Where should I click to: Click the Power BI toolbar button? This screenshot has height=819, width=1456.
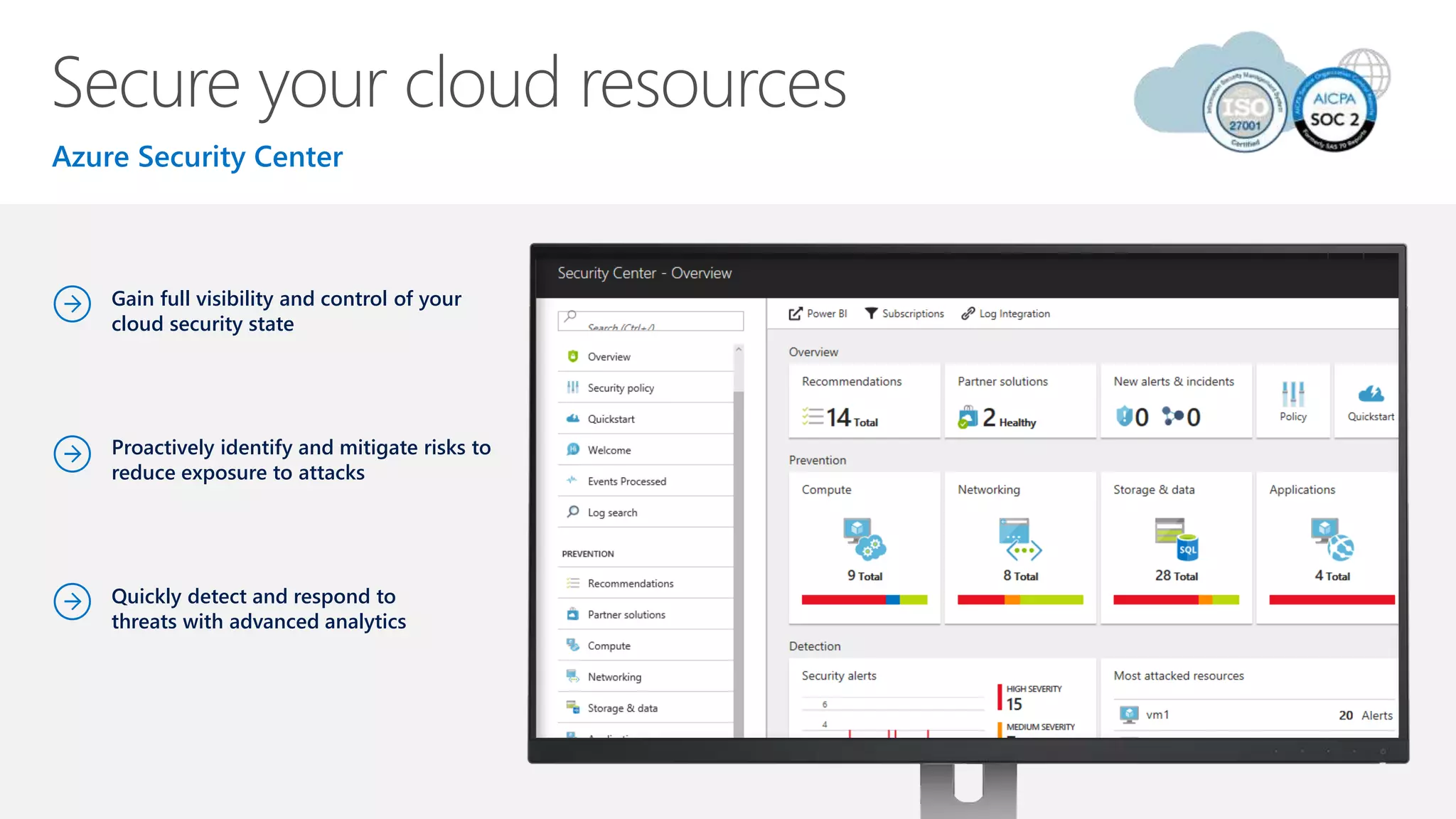click(x=818, y=314)
